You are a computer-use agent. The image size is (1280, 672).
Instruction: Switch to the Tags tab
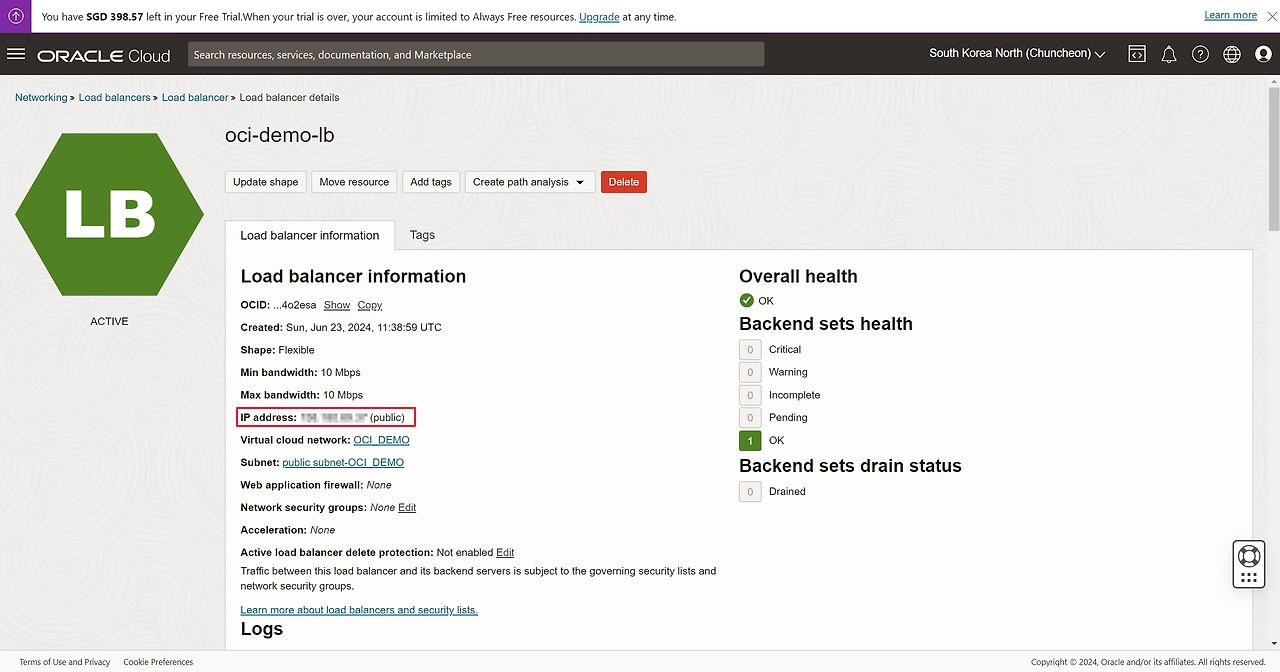pyautogui.click(x=422, y=235)
